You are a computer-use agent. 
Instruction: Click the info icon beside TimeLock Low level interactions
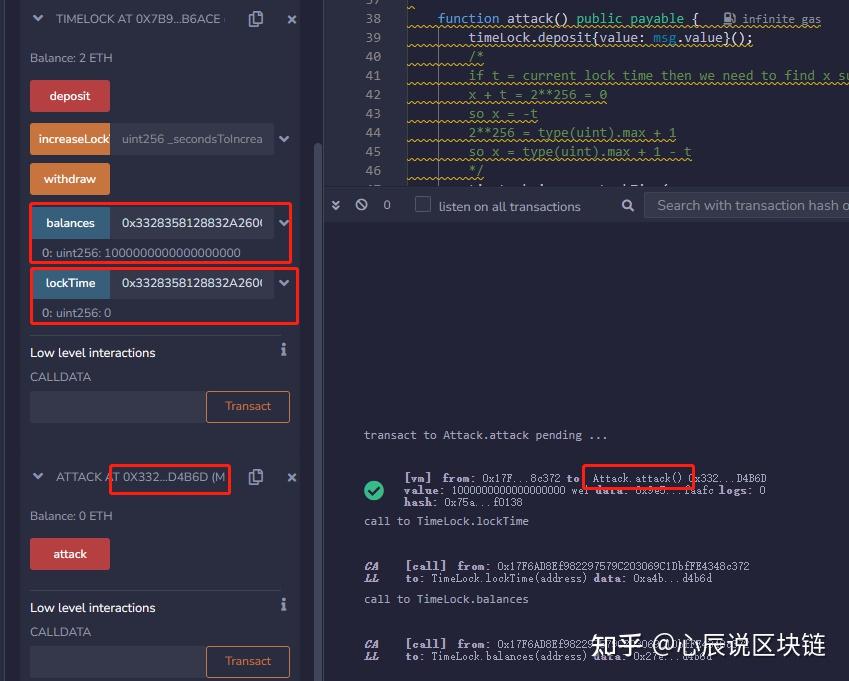[283, 350]
